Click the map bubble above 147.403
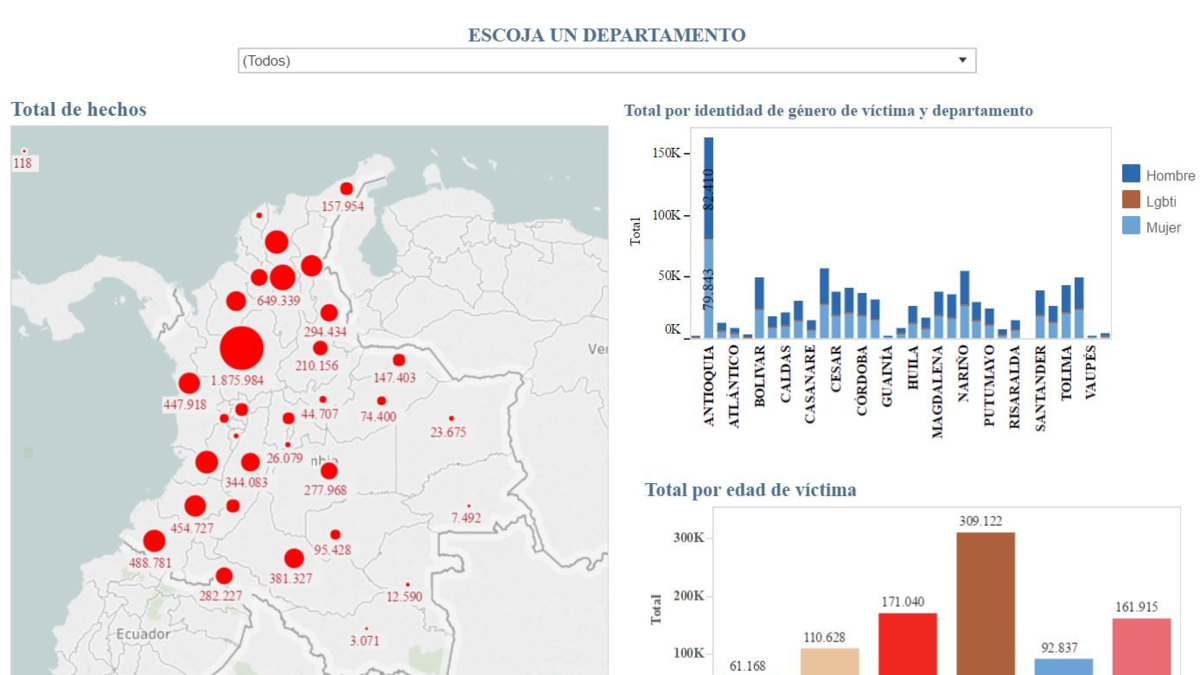 click(399, 360)
